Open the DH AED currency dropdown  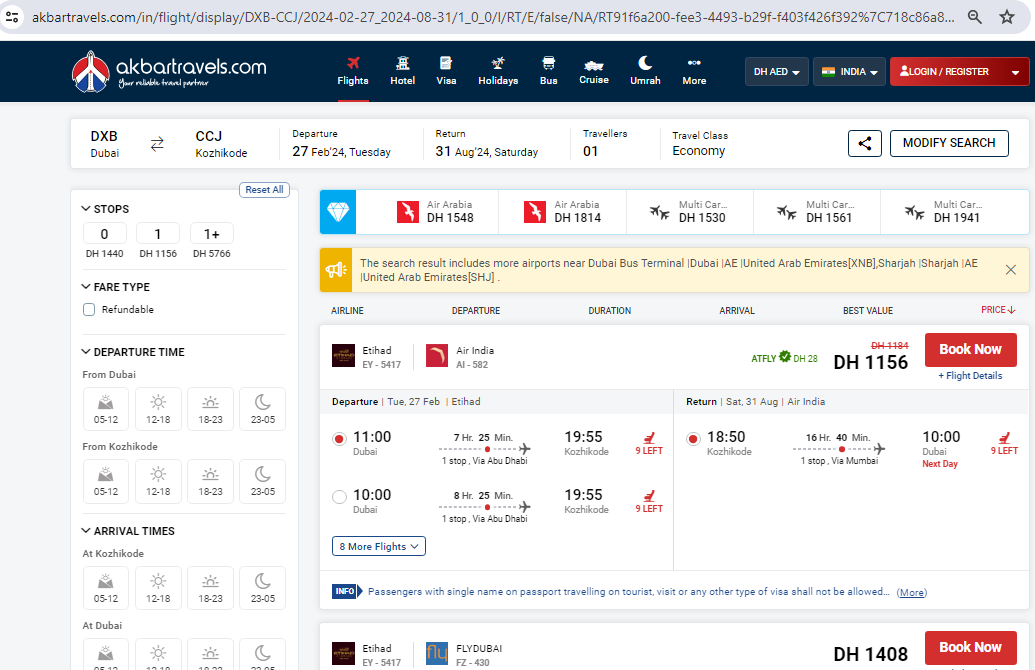777,71
